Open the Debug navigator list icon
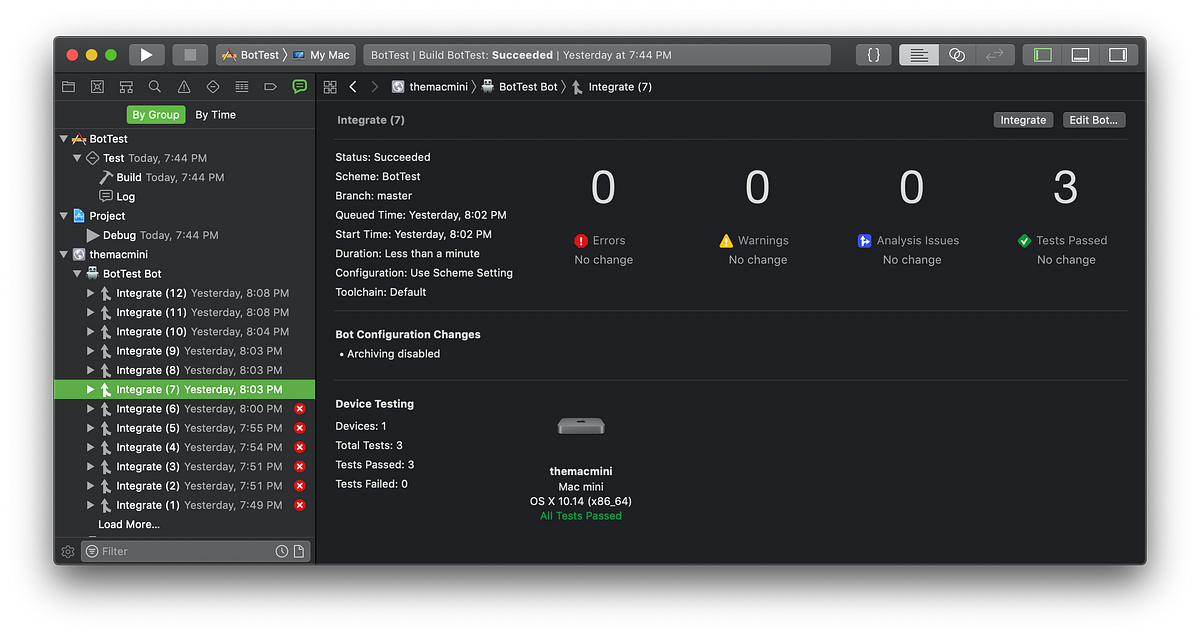This screenshot has width=1200, height=636. 240,86
